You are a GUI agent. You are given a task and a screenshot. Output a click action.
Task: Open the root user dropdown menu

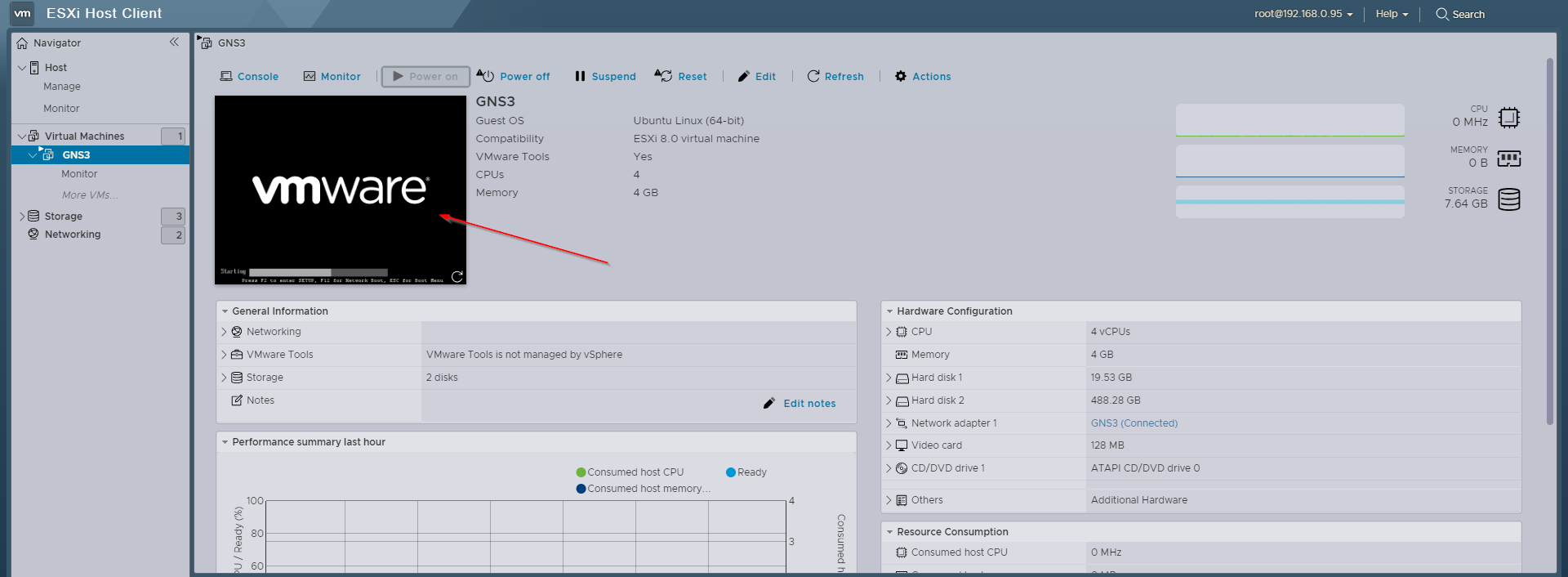pos(1303,14)
